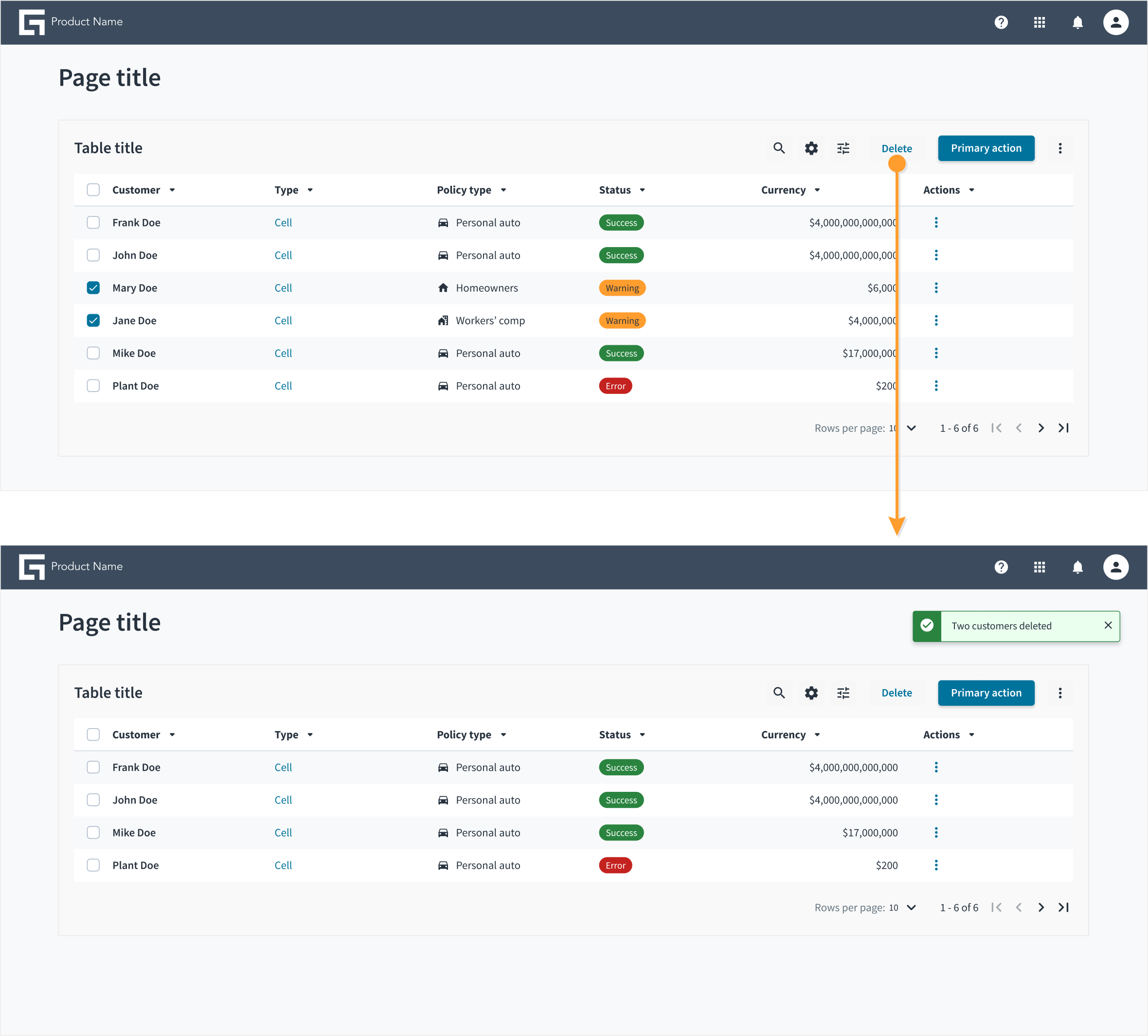Screen dimensions: 1148x1036
Task: Dismiss the Two customers deleted notification
Action: tap(1108, 625)
